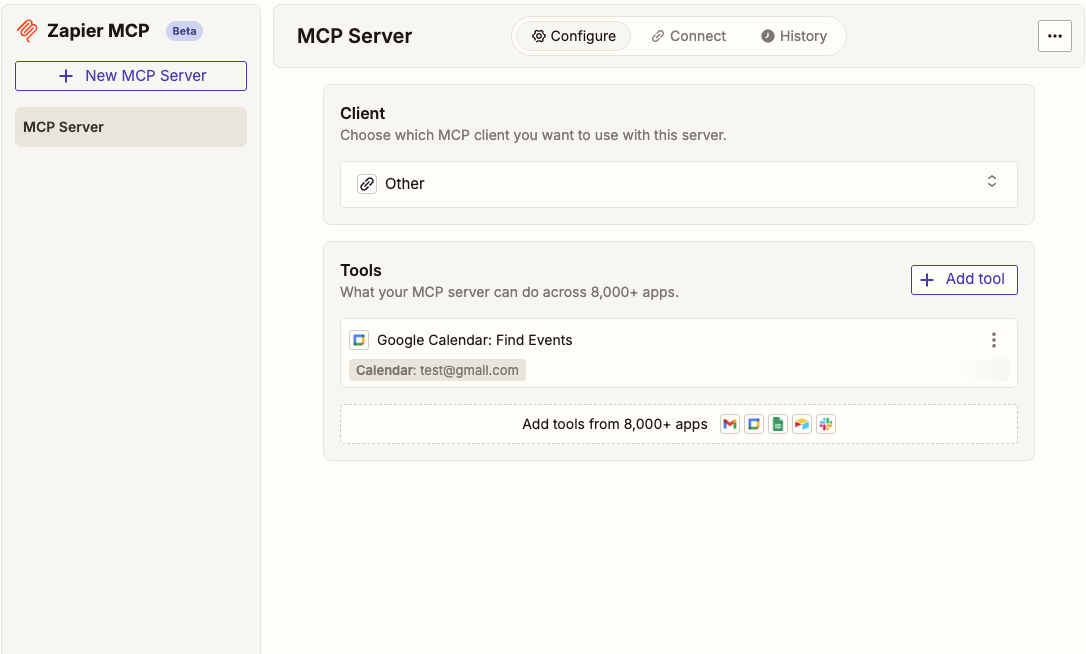Click the Google Calendar icon in add-tools row

point(754,424)
